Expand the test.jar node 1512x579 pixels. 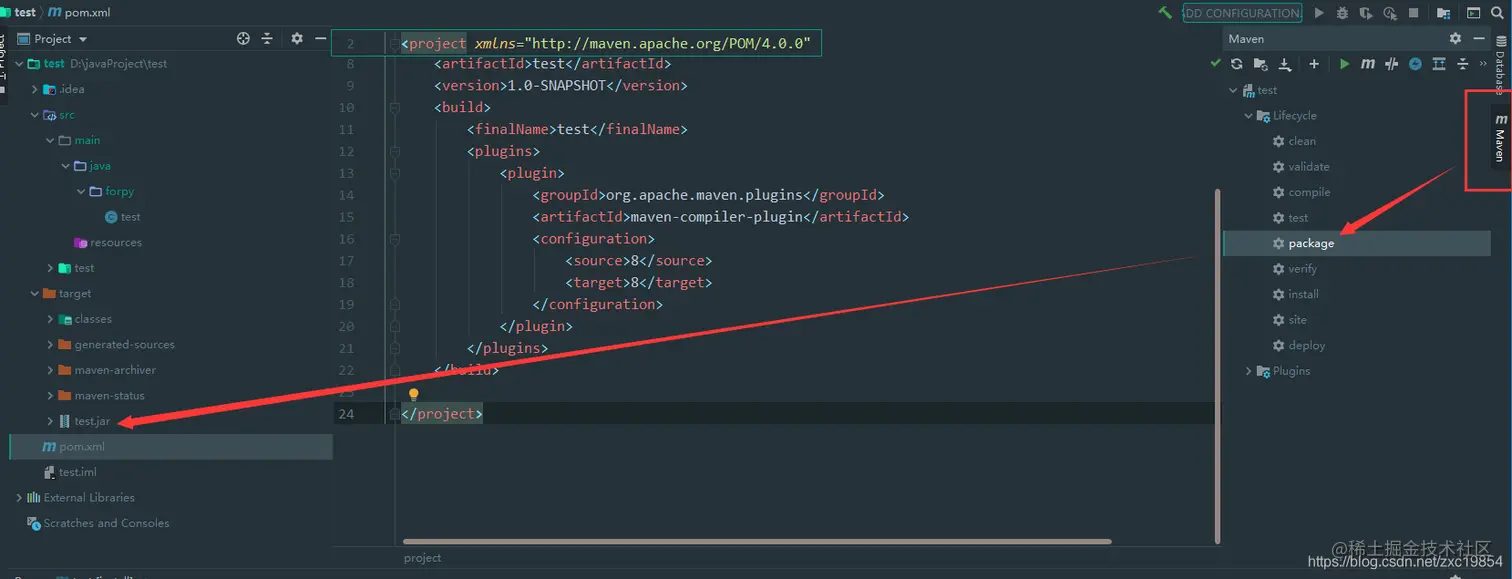click(x=50, y=421)
